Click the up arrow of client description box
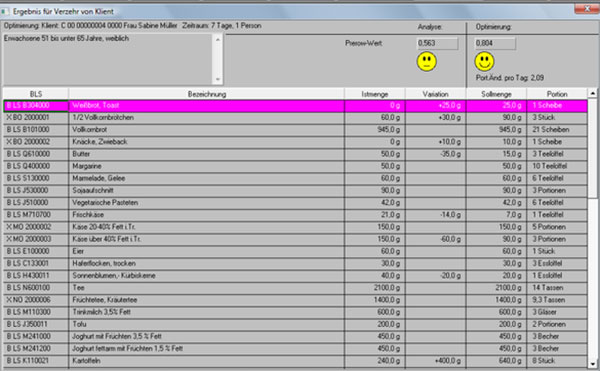This screenshot has width=600, height=371. tap(218, 39)
